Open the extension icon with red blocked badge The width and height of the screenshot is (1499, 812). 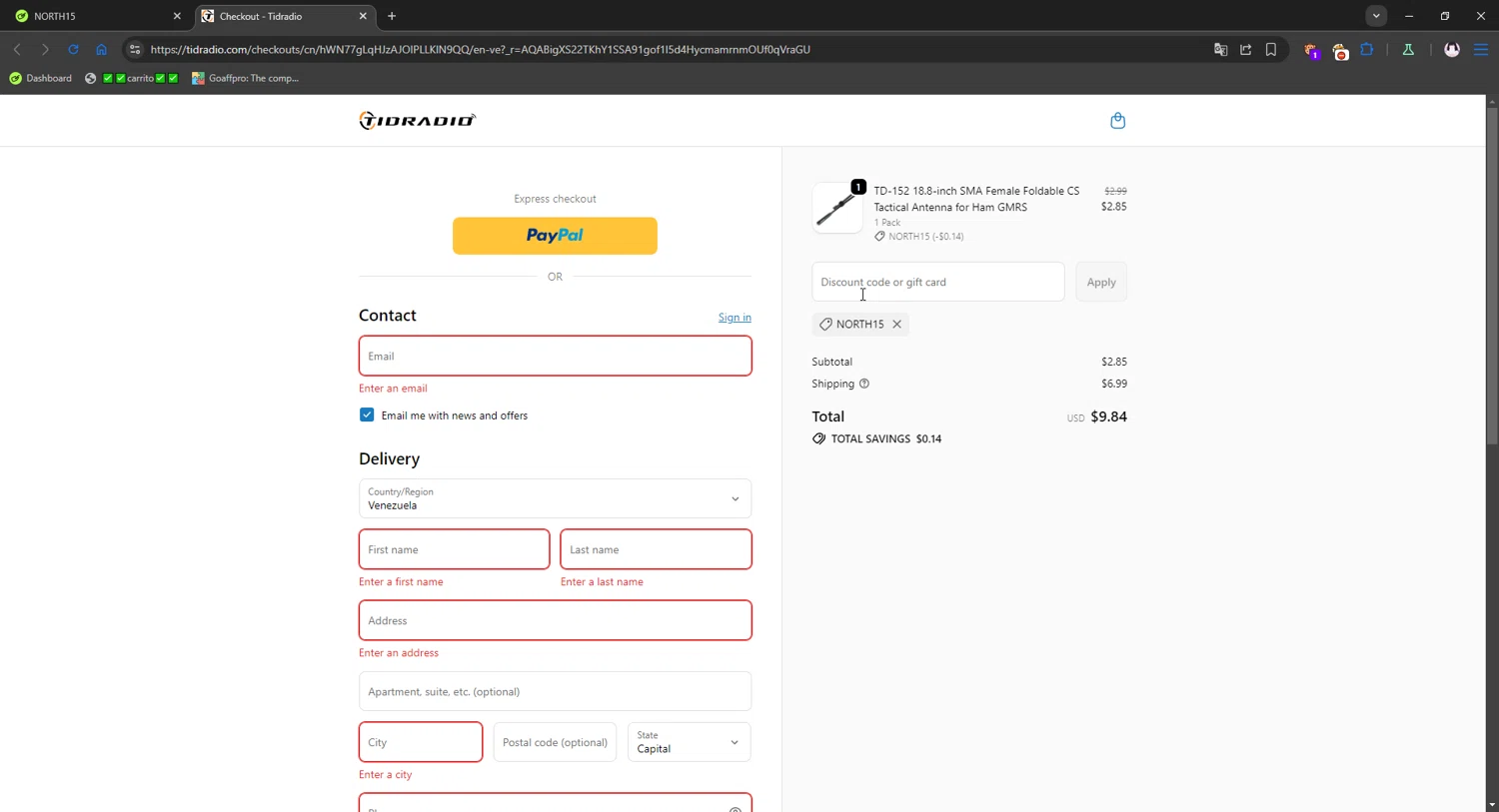pyautogui.click(x=1340, y=50)
